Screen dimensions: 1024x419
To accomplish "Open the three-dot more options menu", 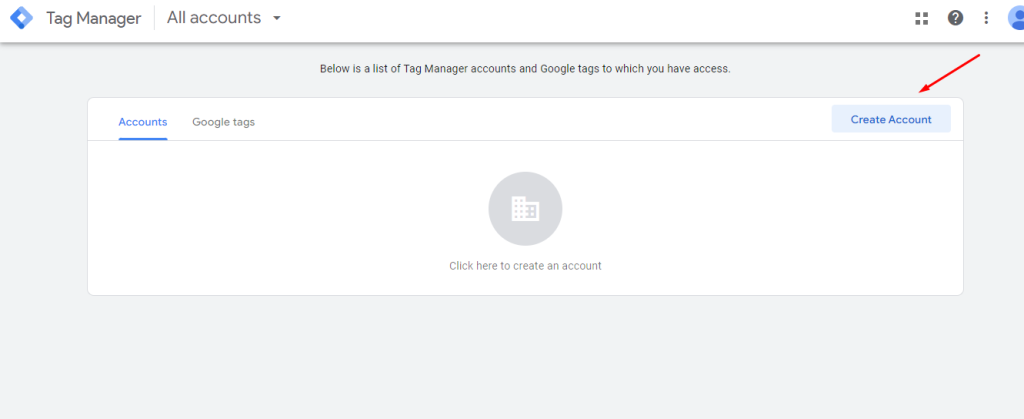I will pos(986,18).
